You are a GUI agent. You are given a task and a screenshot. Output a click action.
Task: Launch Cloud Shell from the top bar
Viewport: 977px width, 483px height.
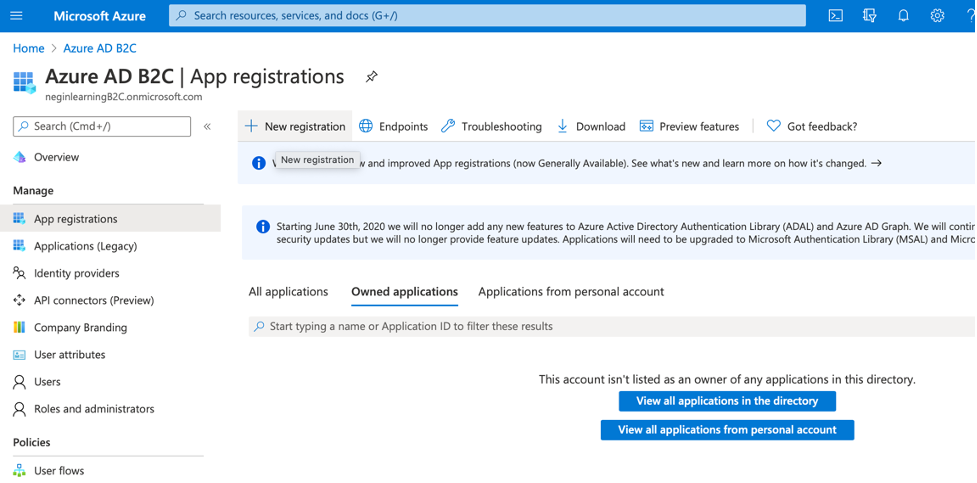coord(836,16)
